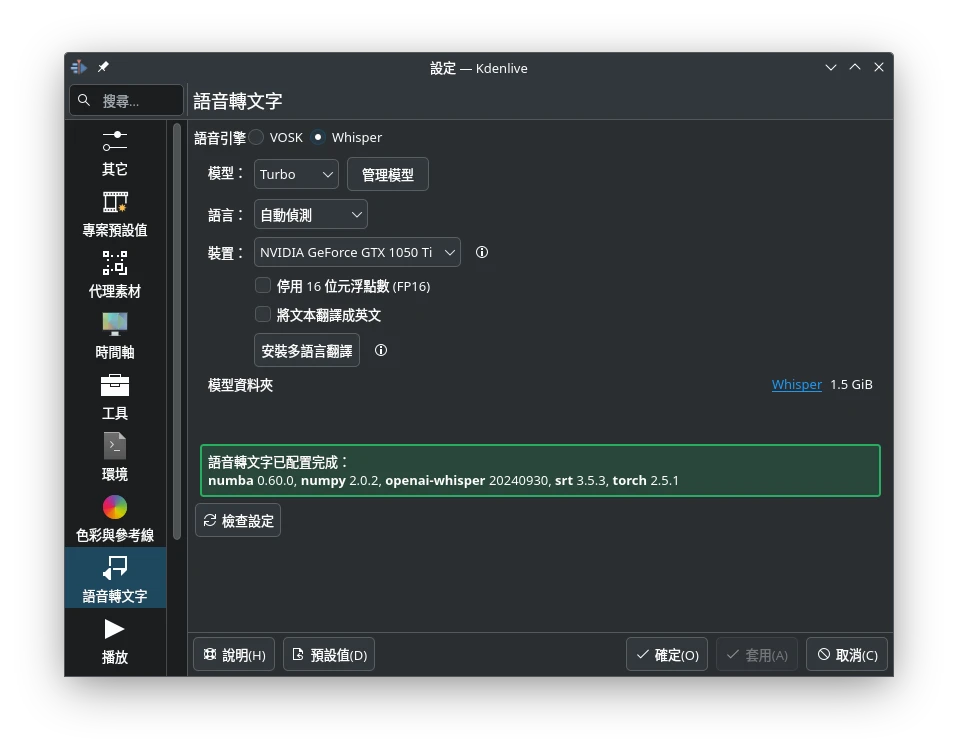The height and width of the screenshot is (753, 958).
Task: Expand the Turbo model dropdown
Action: tap(296, 174)
